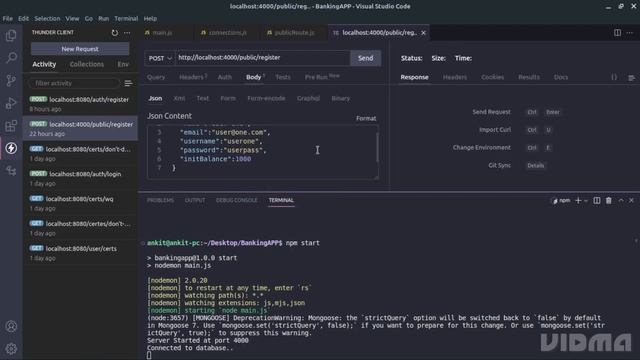This screenshot has height=360, width=640.
Task: Open the View menu
Action: [72, 18]
